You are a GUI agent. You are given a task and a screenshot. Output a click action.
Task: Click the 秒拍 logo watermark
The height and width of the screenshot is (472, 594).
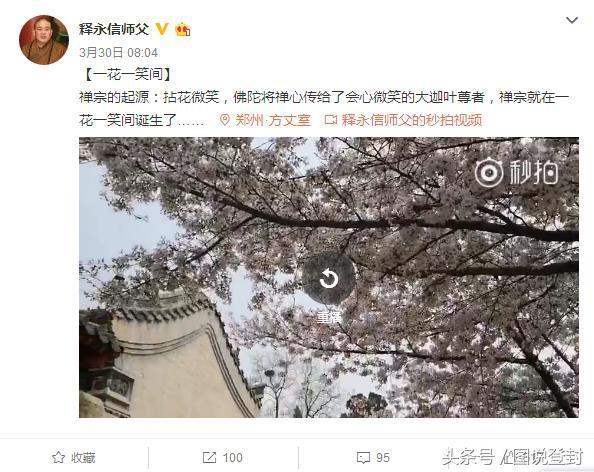[x=516, y=173]
